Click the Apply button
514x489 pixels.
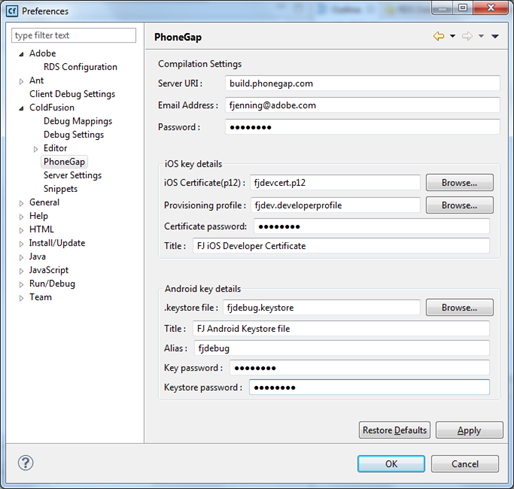pyautogui.click(x=469, y=430)
